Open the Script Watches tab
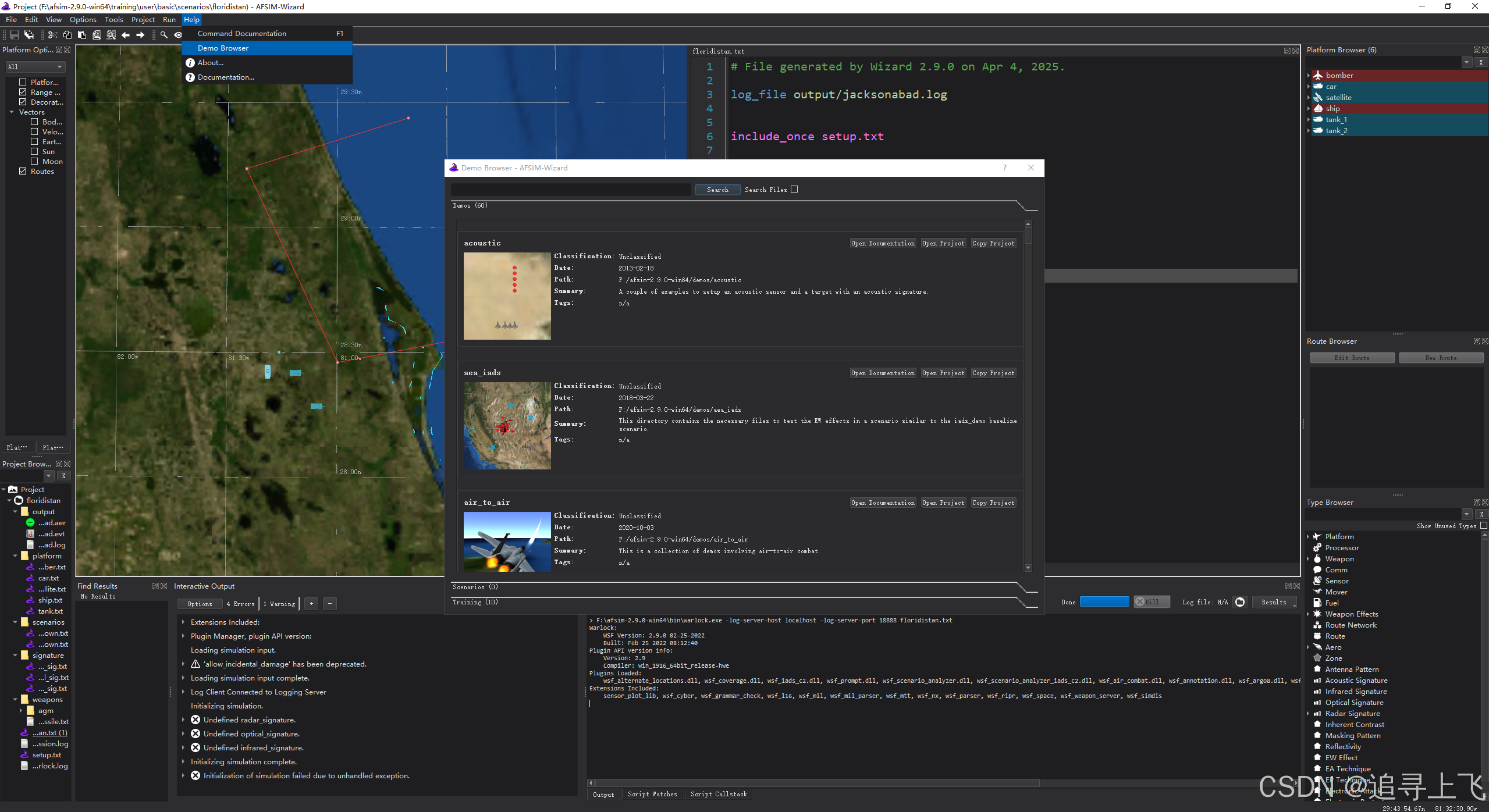 tap(652, 794)
